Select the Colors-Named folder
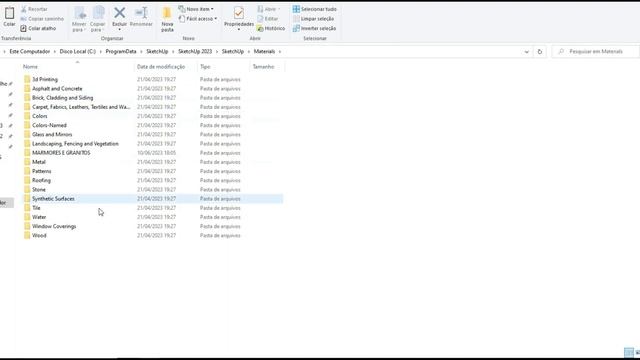Screen dimensions: 640x360 [49, 125]
